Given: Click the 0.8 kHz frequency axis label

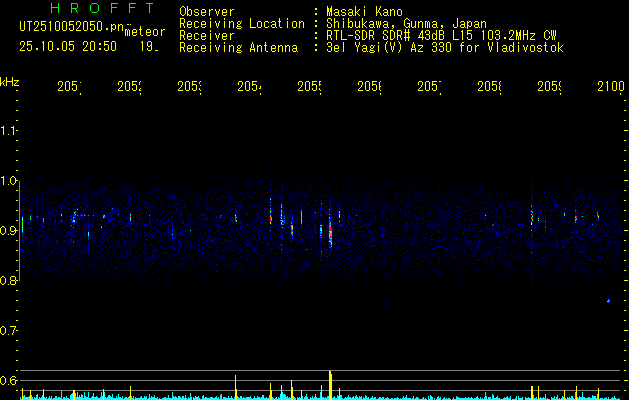Looking at the screenshot, I should coord(9,281).
